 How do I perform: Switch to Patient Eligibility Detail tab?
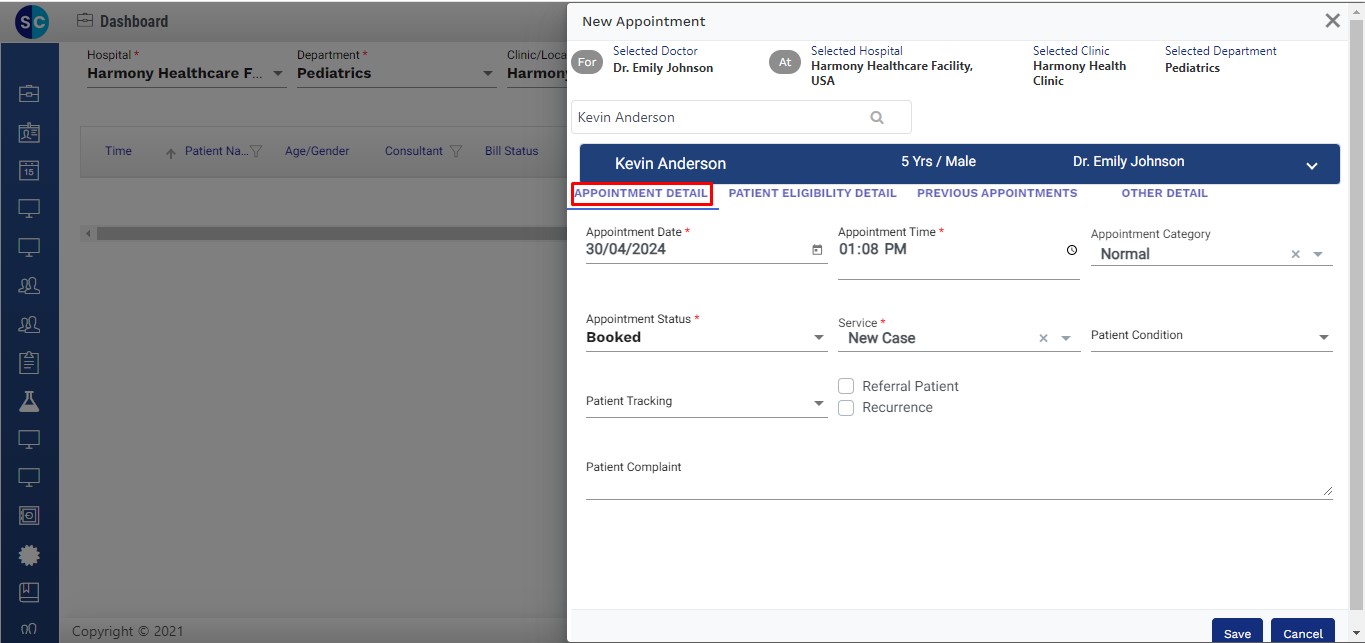click(x=812, y=193)
